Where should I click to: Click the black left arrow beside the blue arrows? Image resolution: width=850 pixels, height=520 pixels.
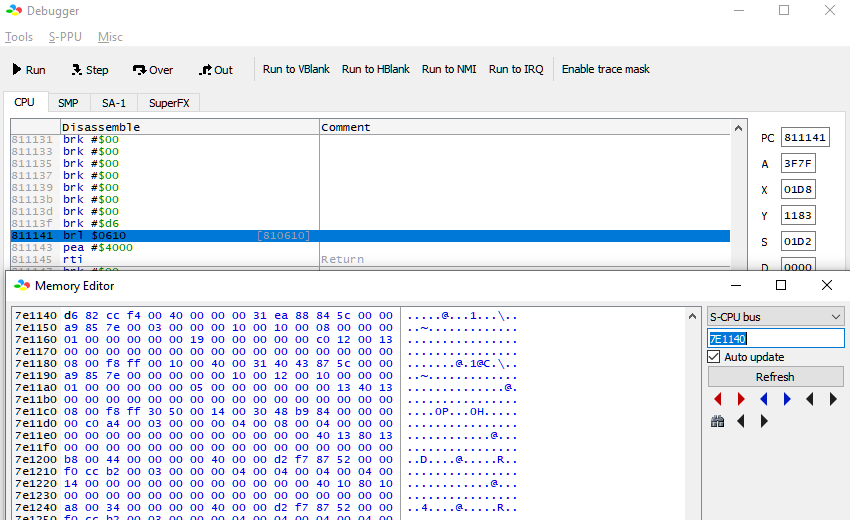pos(810,400)
